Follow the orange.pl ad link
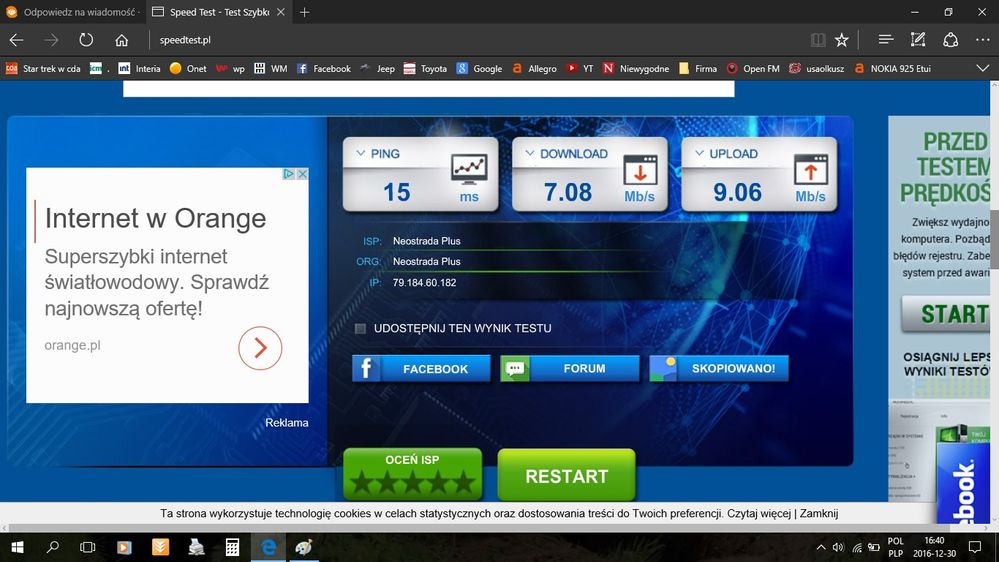 [x=73, y=345]
